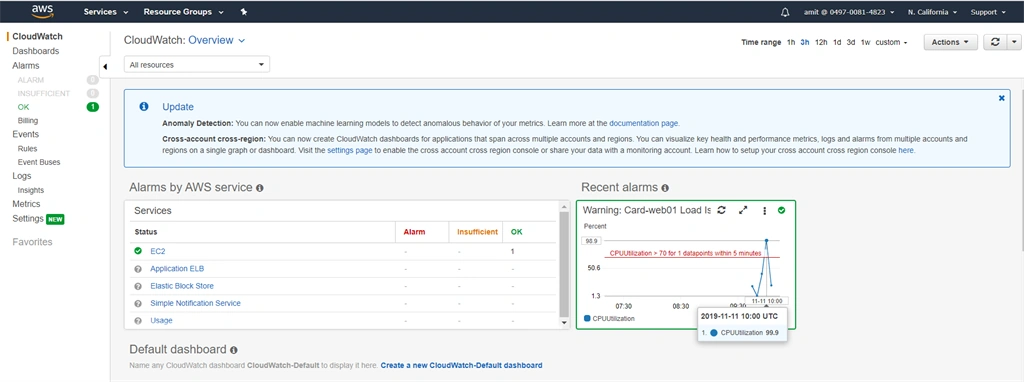1024x382 pixels.
Task: Click the Services table vertical scrollbar
Action: [x=565, y=264]
